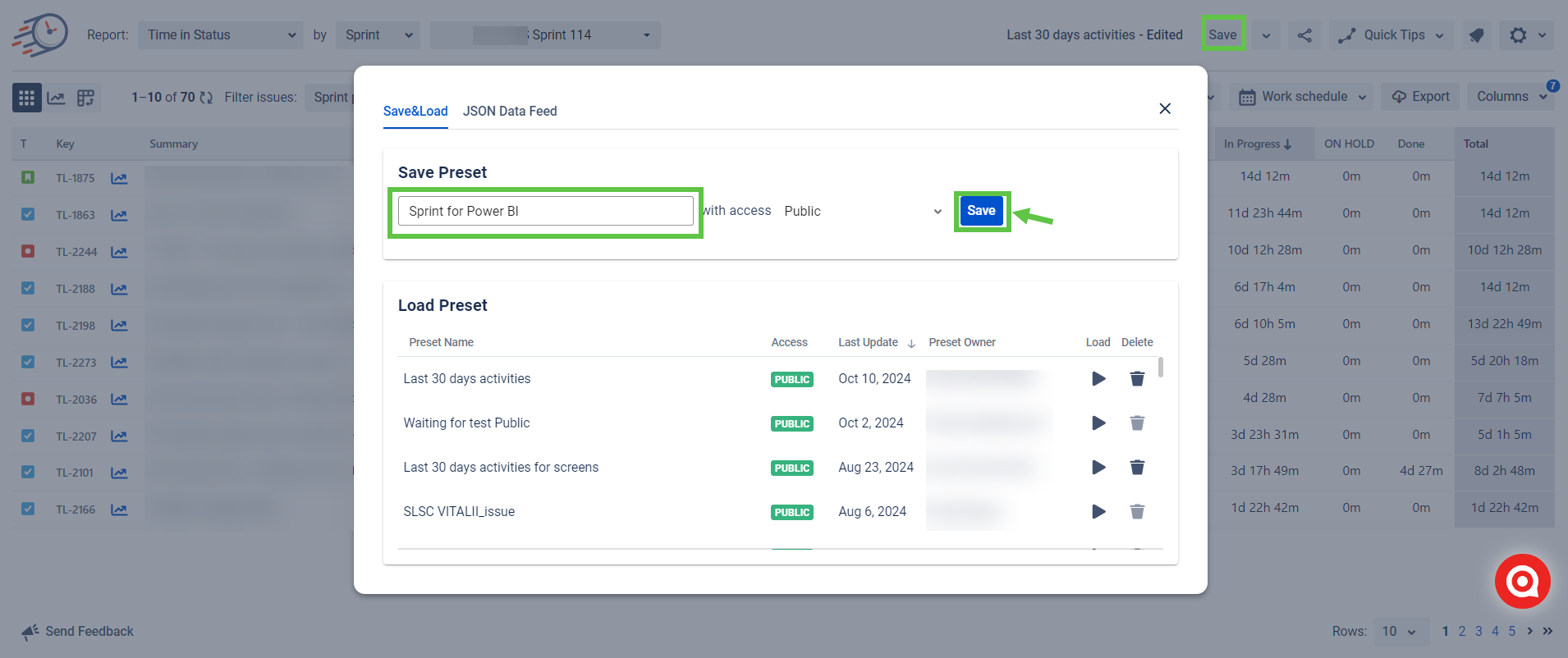Click the issue type icon for TL-2166
The width and height of the screenshot is (1568, 658).
pyautogui.click(x=28, y=509)
